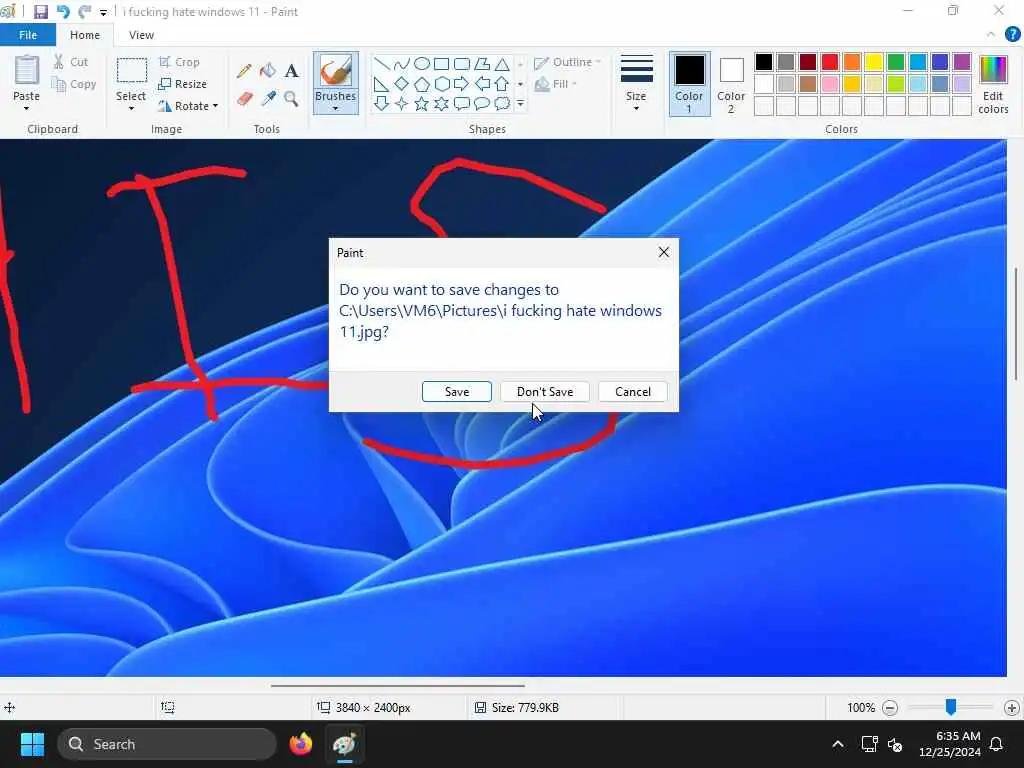This screenshot has width=1024, height=768.
Task: Click the Undo arrow in title bar
Action: coord(63,12)
